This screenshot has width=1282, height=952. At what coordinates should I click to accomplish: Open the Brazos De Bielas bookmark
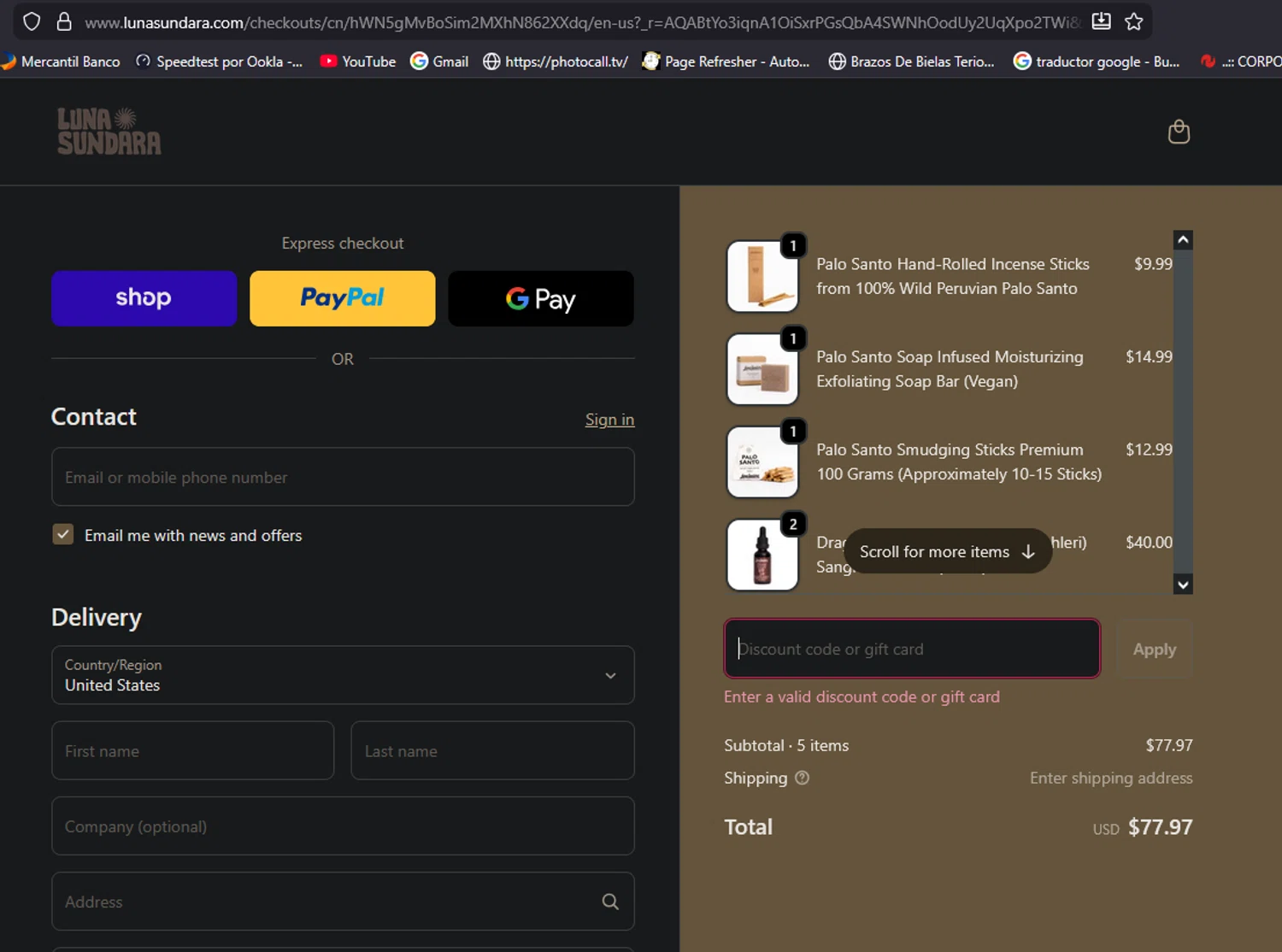tap(912, 62)
